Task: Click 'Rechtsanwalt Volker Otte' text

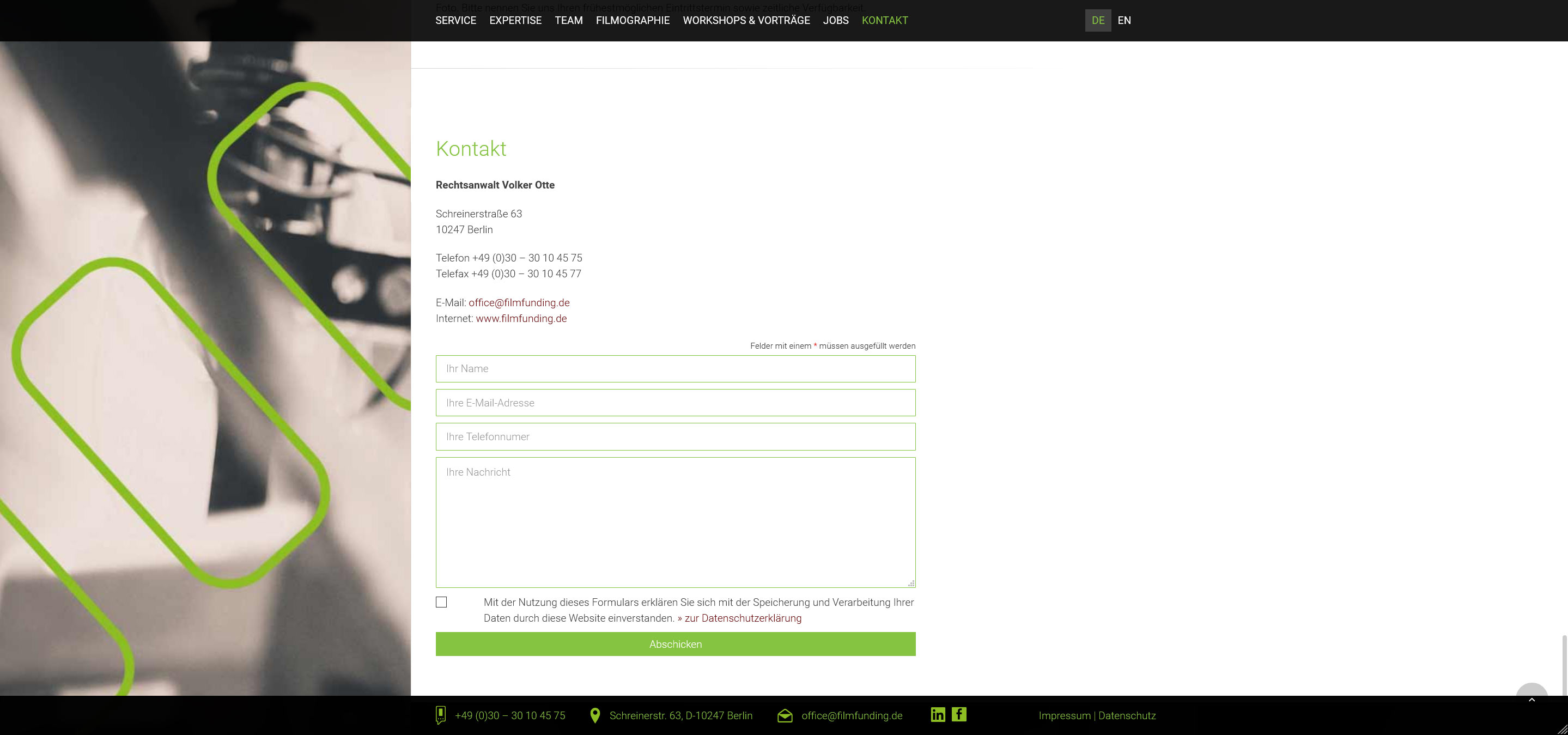Action: tap(495, 185)
